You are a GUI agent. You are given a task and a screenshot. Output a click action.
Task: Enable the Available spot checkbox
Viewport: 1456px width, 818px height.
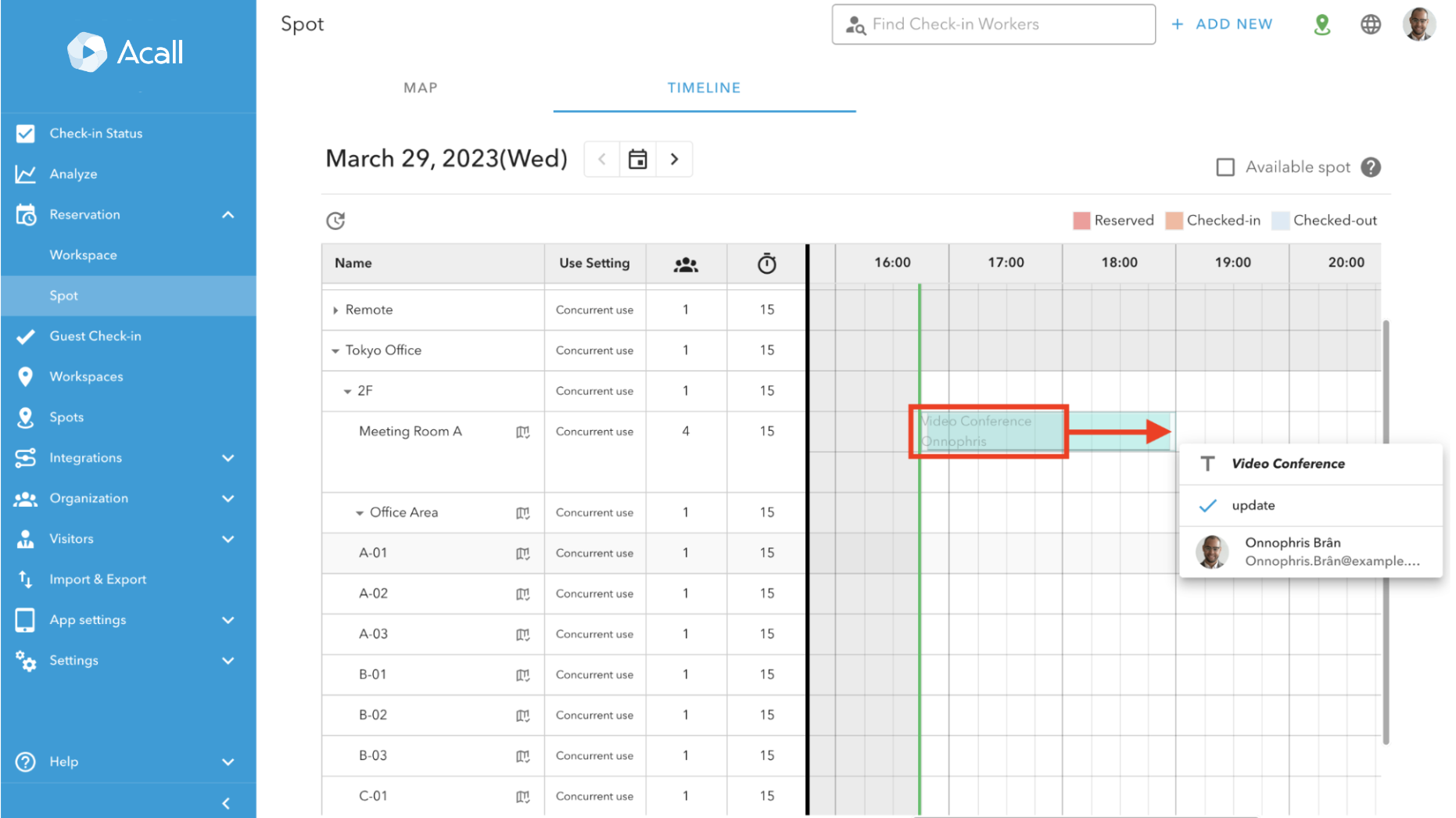tap(1225, 167)
